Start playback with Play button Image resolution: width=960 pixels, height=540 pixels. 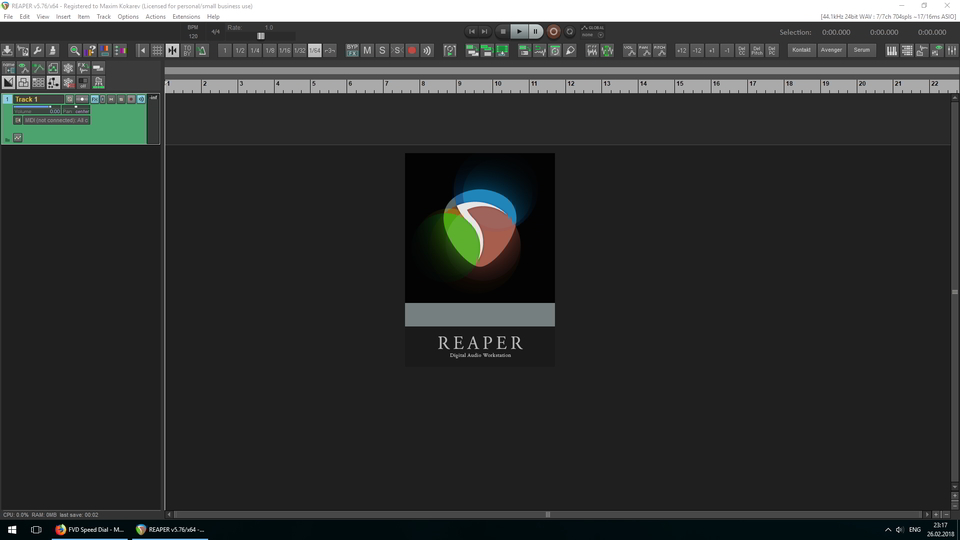[x=519, y=31]
